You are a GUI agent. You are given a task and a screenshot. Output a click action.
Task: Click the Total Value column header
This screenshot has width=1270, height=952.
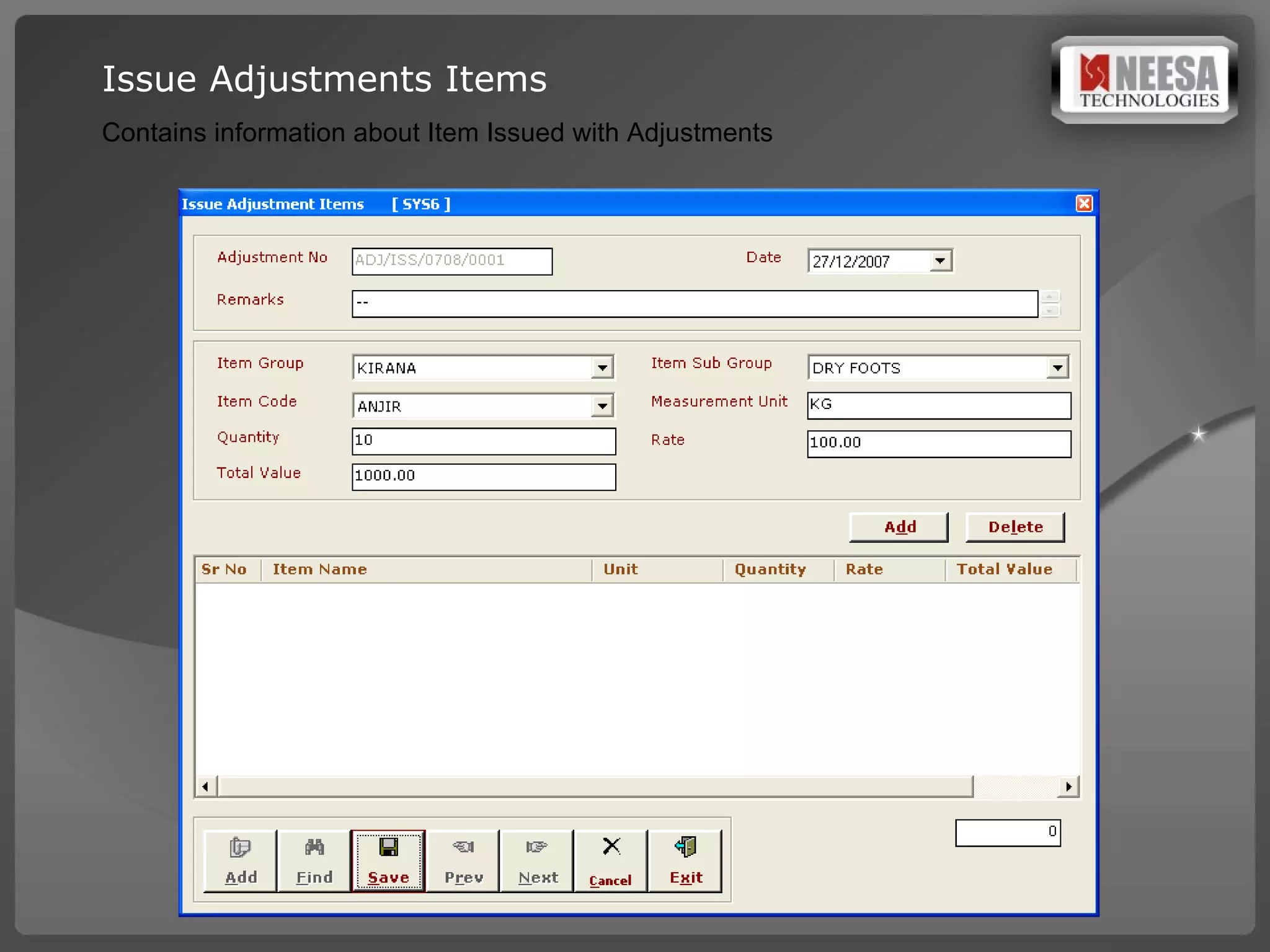click(x=1011, y=570)
